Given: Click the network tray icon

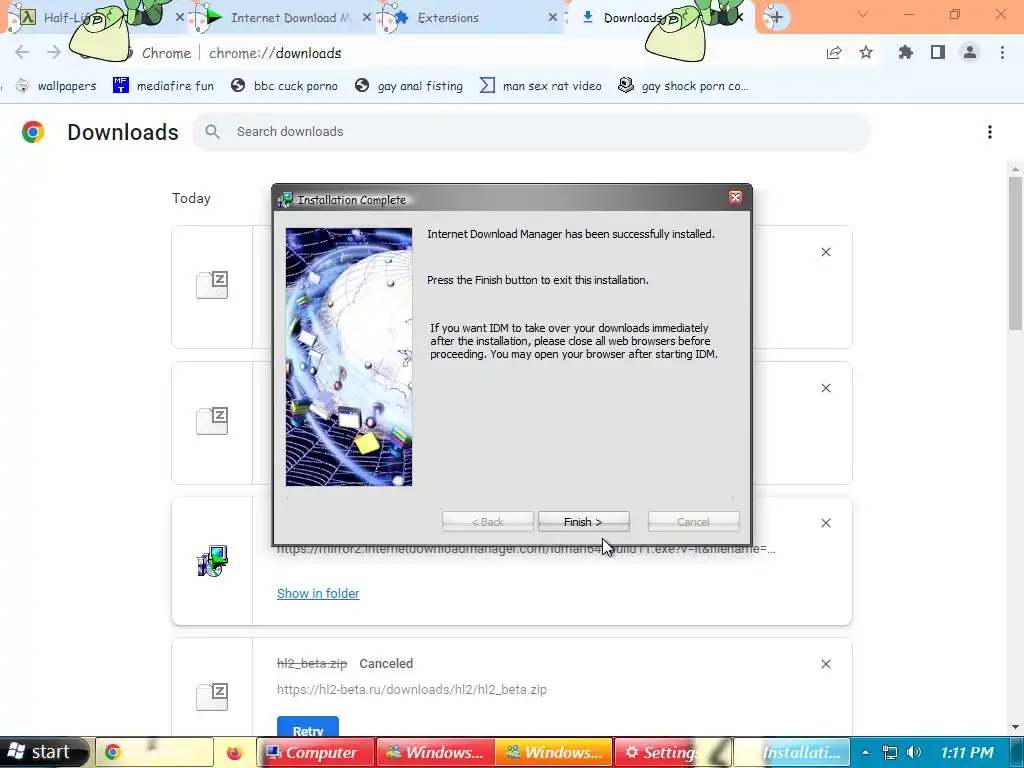Looking at the screenshot, I should coord(889,752).
